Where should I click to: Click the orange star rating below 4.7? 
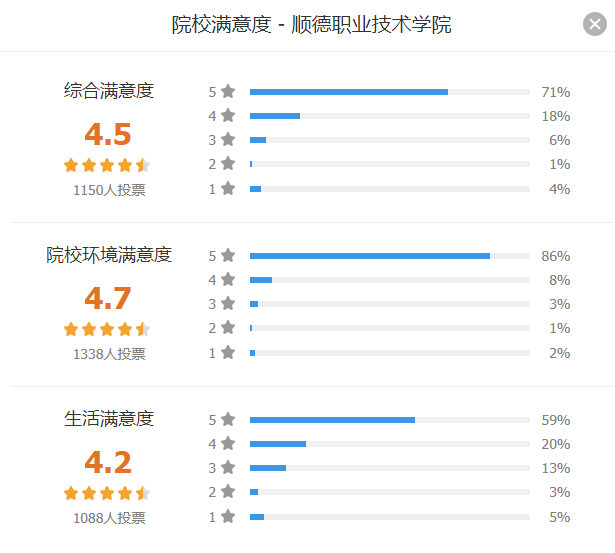[107, 329]
